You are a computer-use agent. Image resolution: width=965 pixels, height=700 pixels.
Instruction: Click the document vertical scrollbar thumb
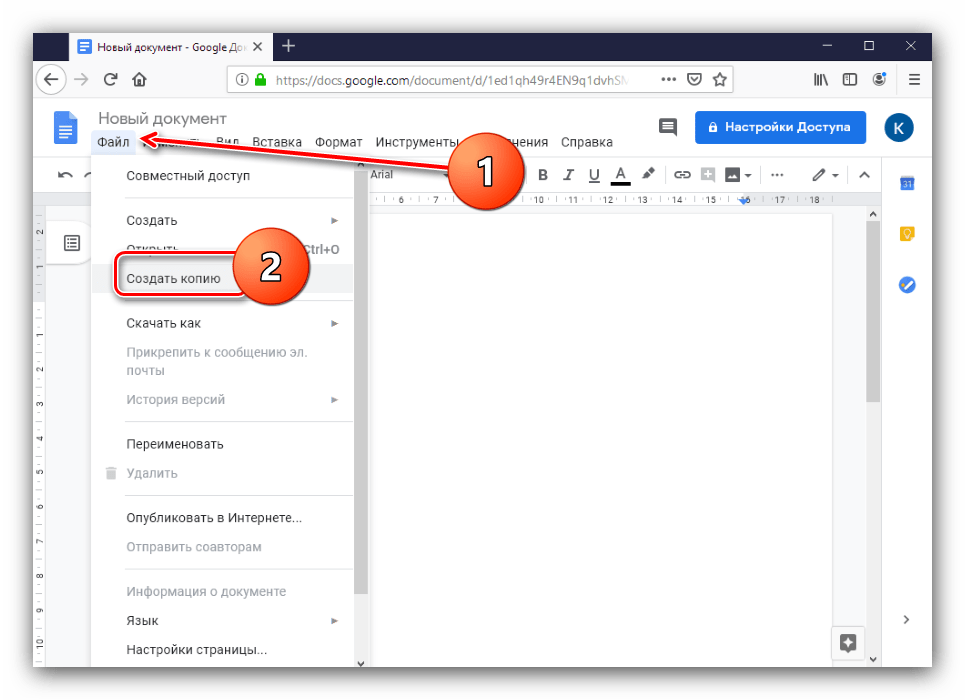pos(873,312)
